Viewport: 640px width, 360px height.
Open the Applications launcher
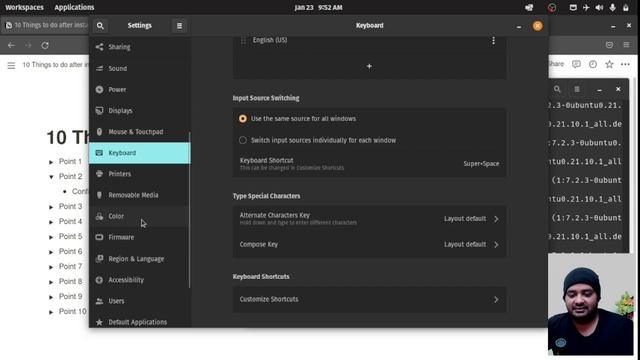coord(74,7)
